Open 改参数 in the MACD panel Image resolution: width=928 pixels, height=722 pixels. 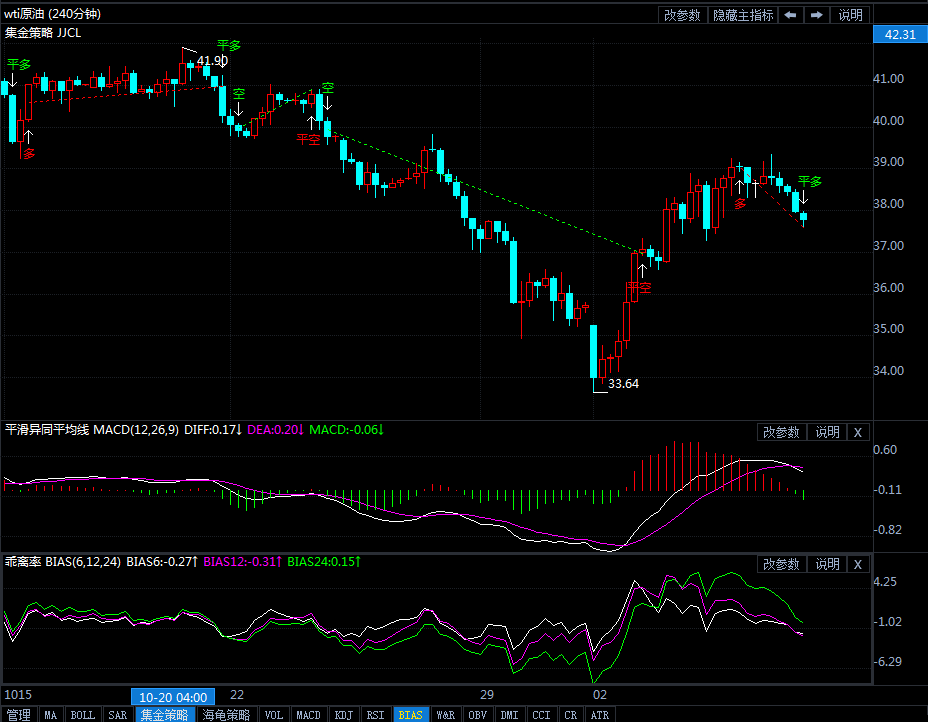point(781,432)
